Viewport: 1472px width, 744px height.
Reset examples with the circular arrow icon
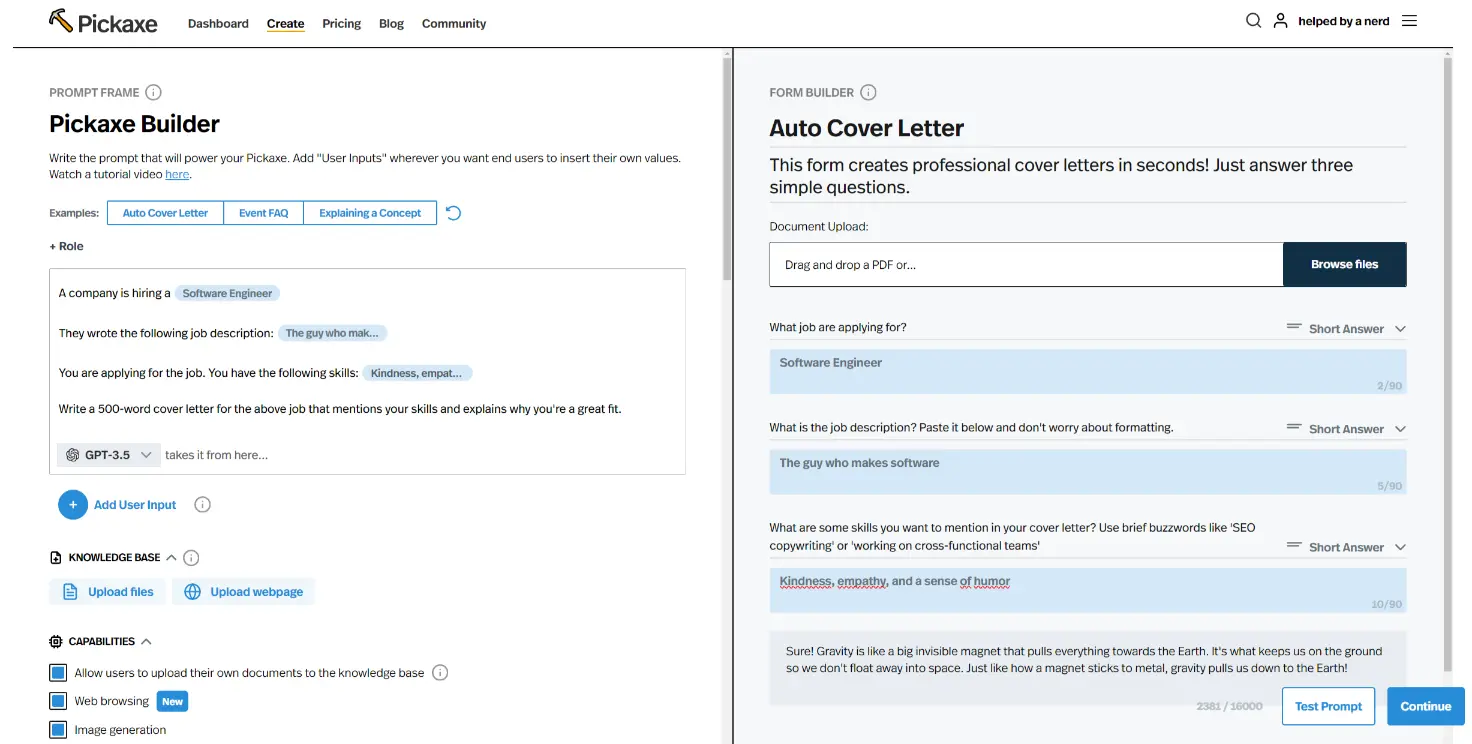(x=453, y=213)
